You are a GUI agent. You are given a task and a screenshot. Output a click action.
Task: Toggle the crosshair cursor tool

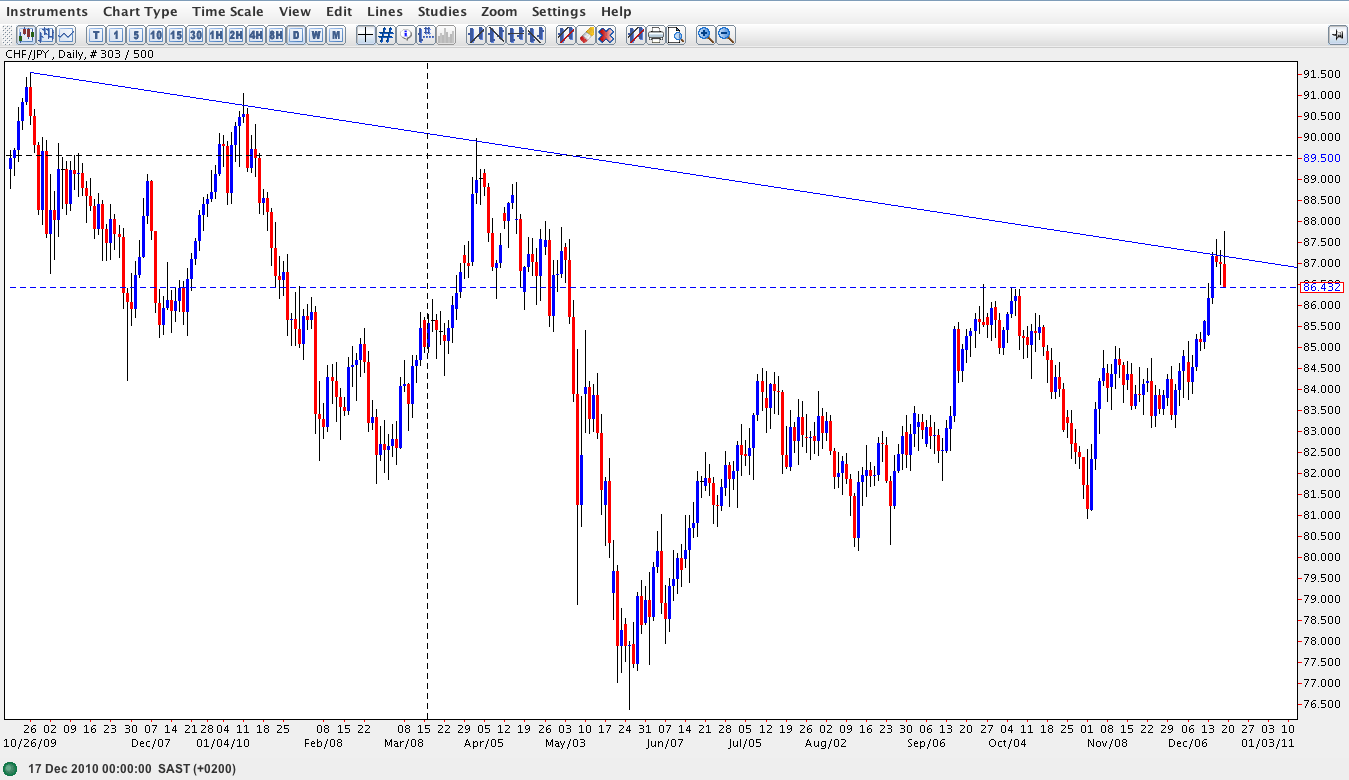point(365,35)
